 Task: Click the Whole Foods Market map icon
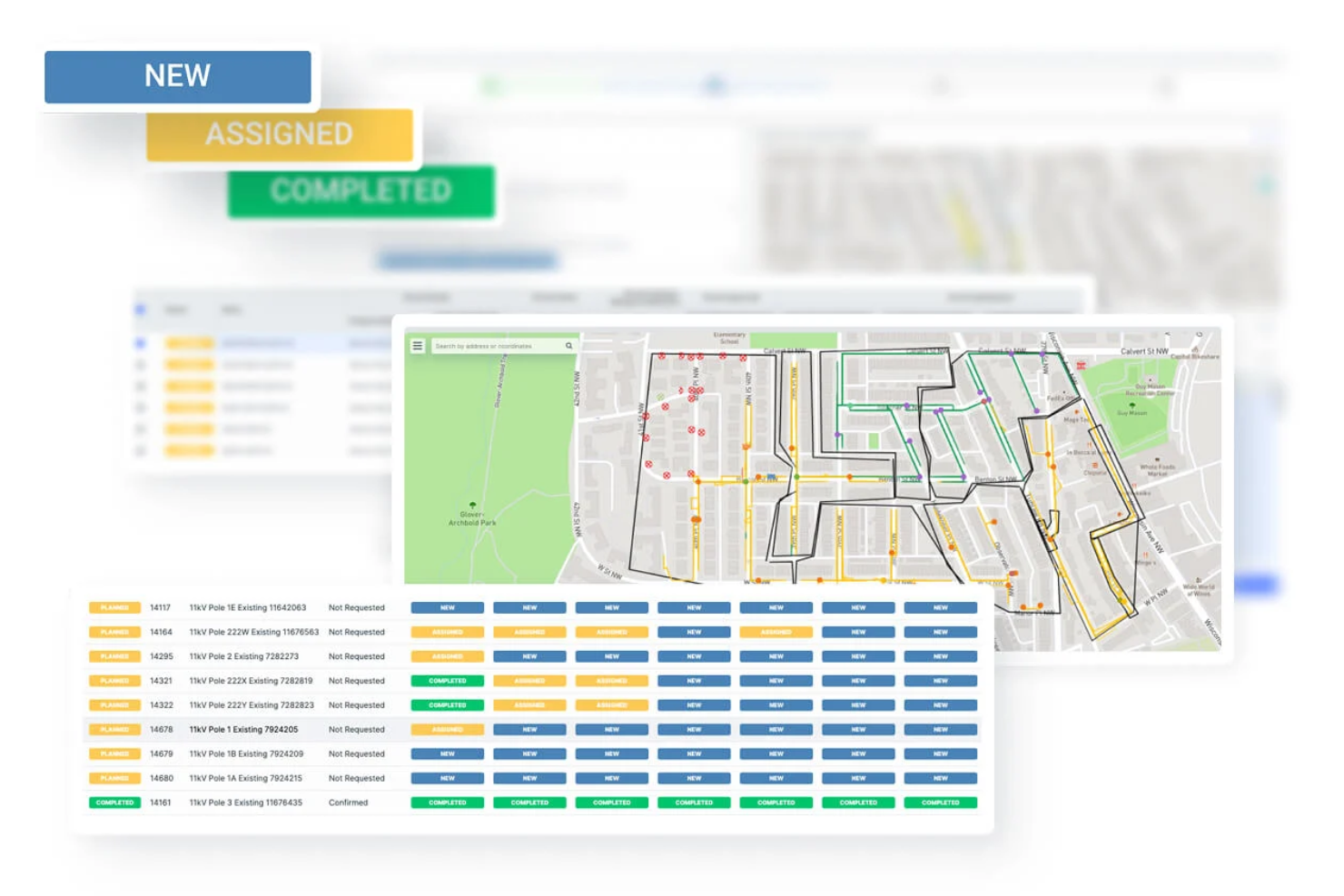click(x=1157, y=460)
